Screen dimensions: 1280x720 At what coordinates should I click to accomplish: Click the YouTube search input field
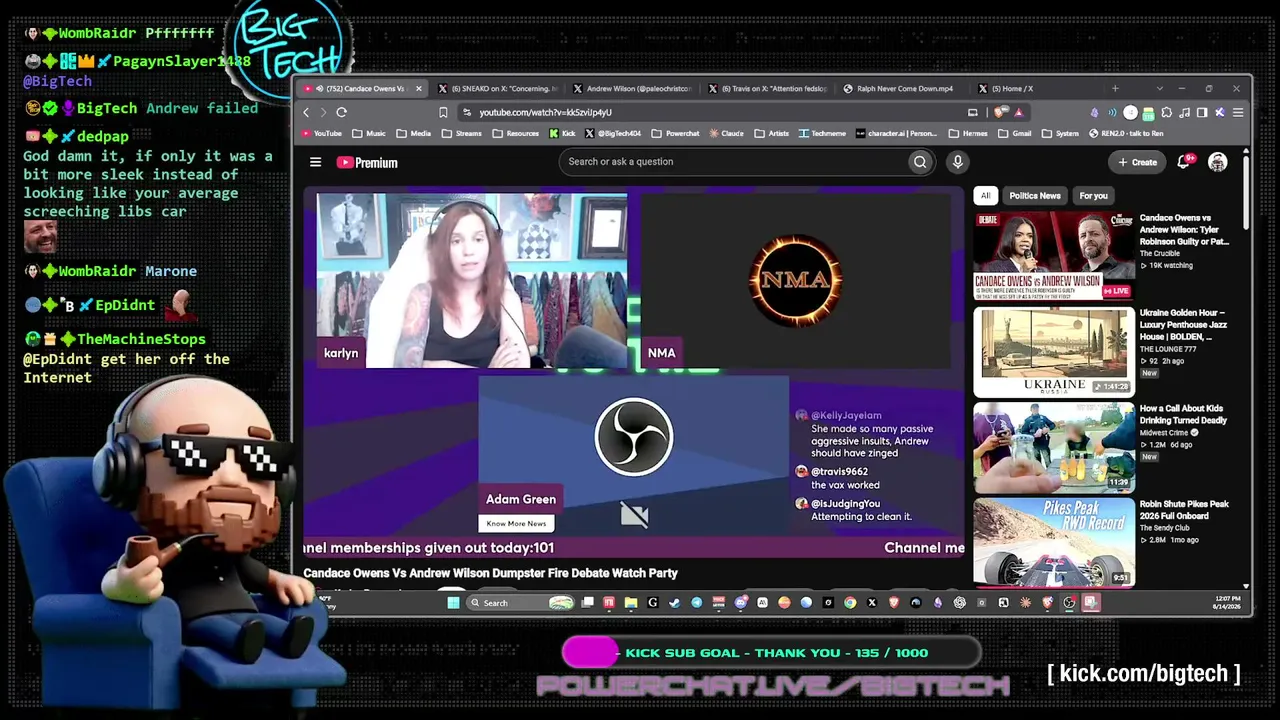point(733,162)
